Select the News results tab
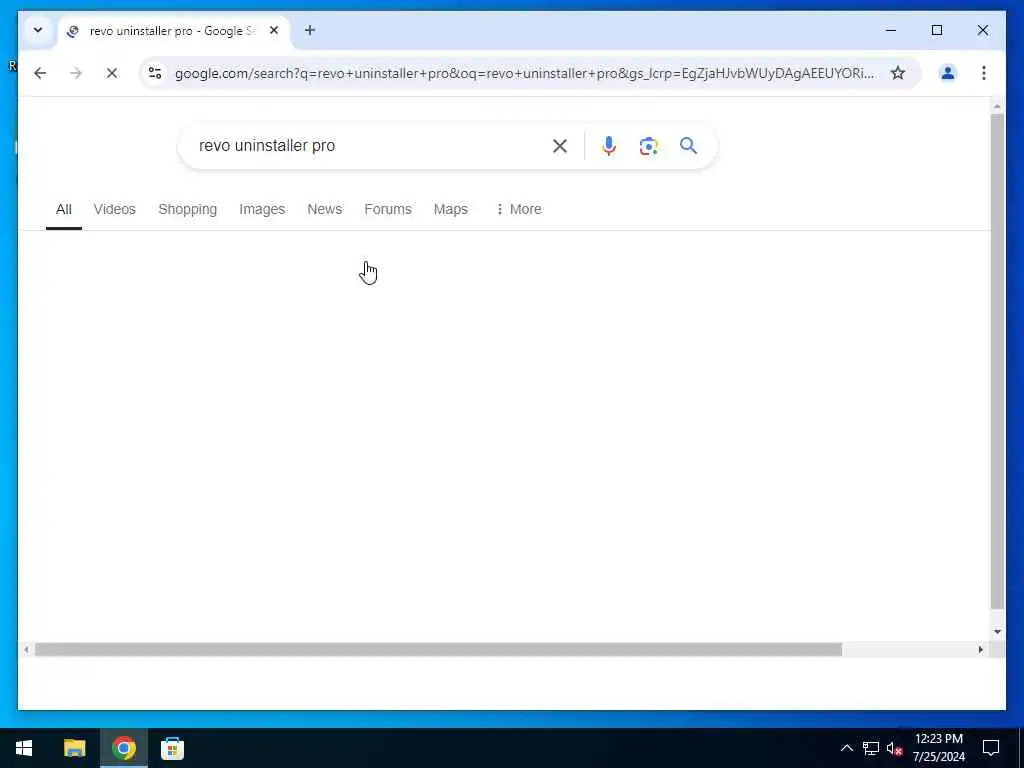The width and height of the screenshot is (1024, 768). click(x=325, y=209)
